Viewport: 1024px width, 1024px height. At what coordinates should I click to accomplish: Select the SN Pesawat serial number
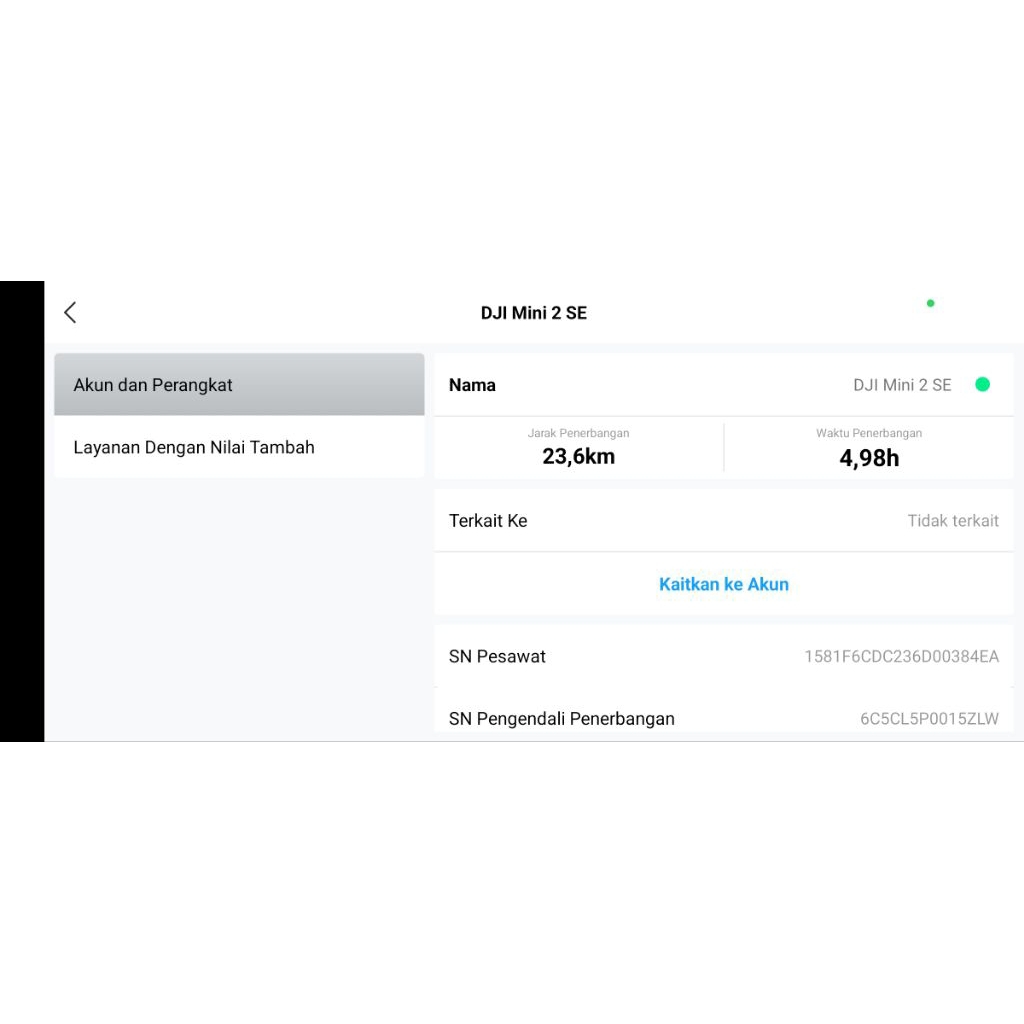point(724,657)
